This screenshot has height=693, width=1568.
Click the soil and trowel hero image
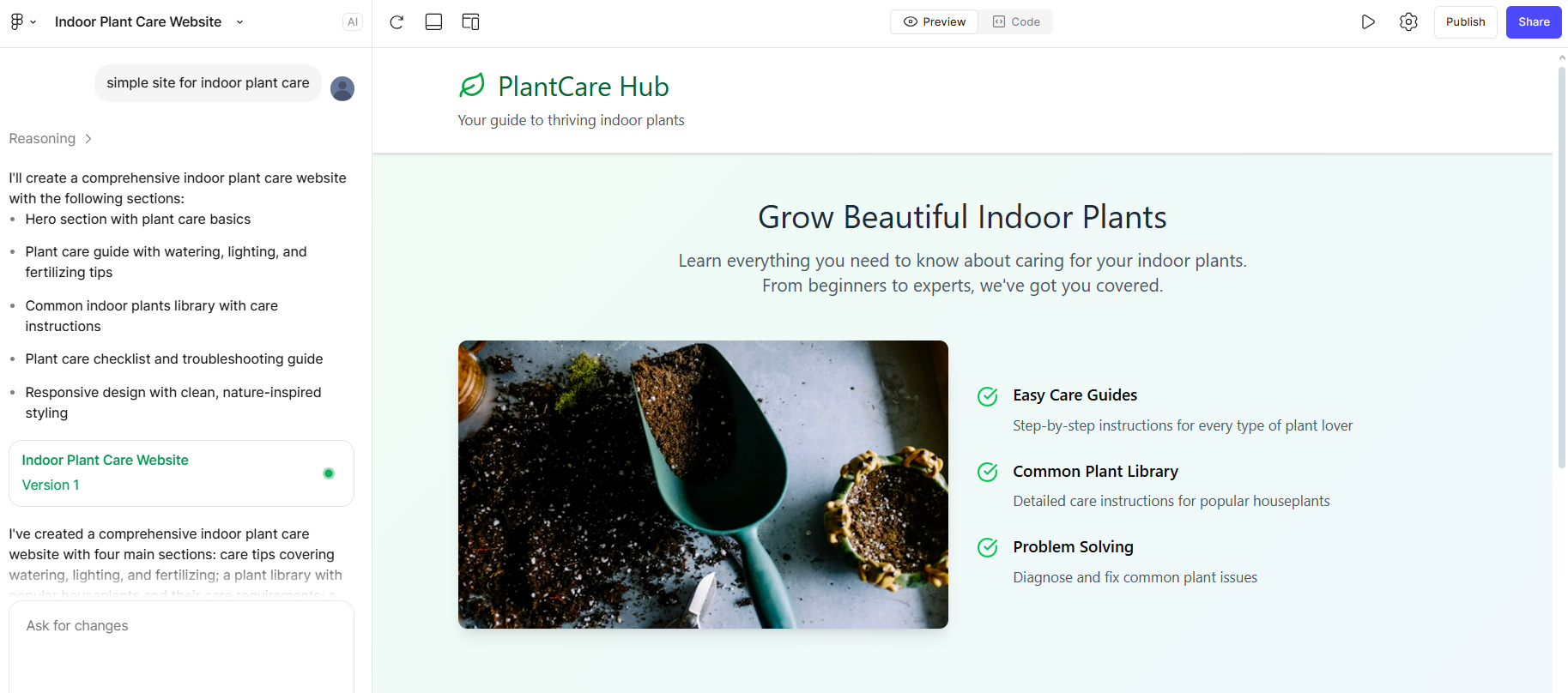pyautogui.click(x=703, y=485)
